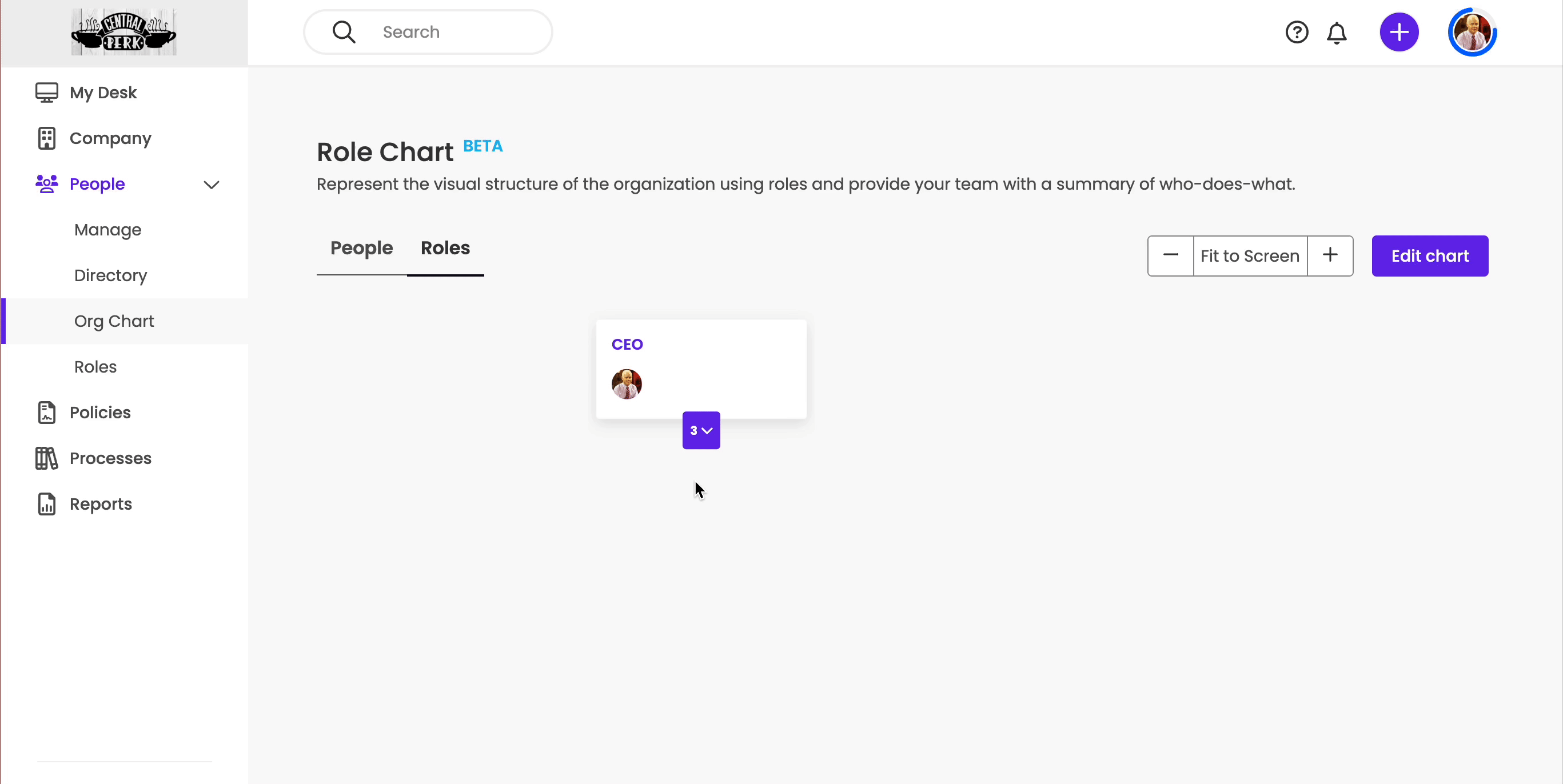
Task: Click the Reports chart icon
Action: [47, 504]
